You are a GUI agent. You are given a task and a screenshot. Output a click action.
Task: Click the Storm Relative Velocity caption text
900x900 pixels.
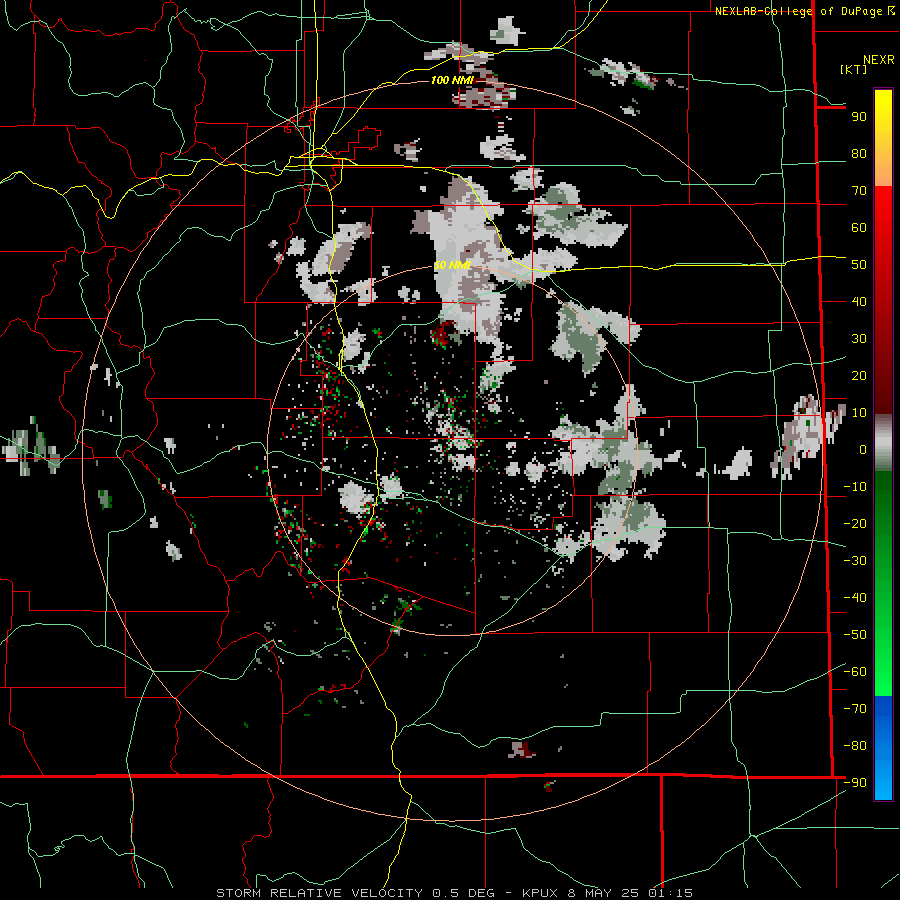point(454,893)
